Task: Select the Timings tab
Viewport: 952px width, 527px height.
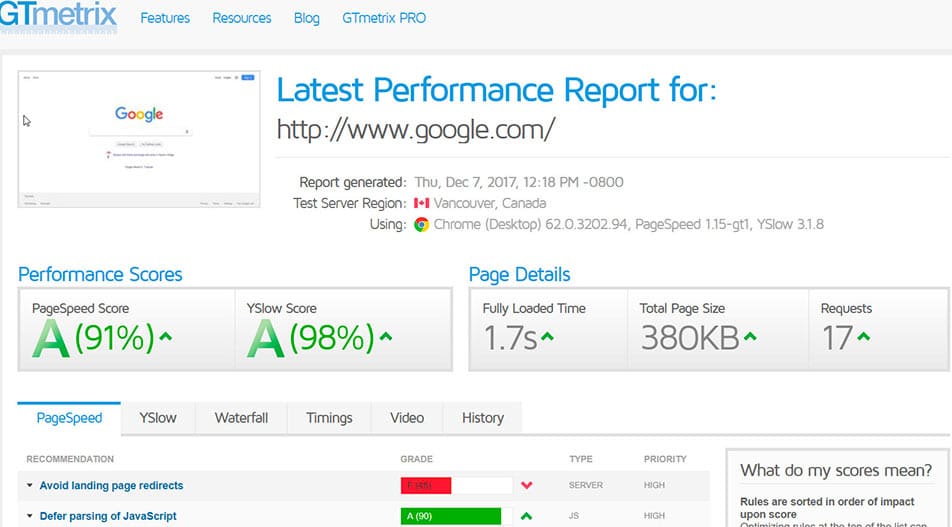Action: click(329, 418)
